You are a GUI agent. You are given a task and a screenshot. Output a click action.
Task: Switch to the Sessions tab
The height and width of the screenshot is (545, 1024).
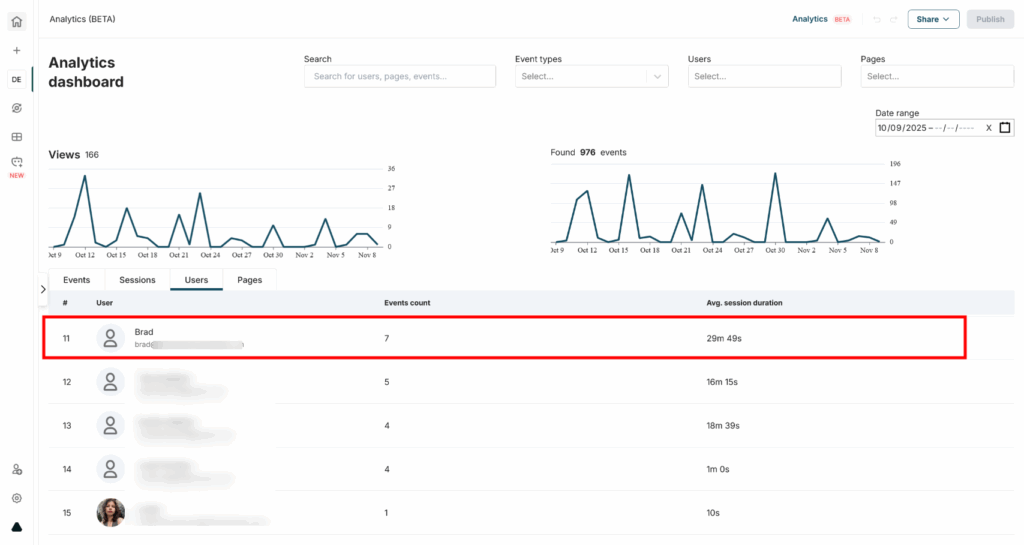point(137,280)
